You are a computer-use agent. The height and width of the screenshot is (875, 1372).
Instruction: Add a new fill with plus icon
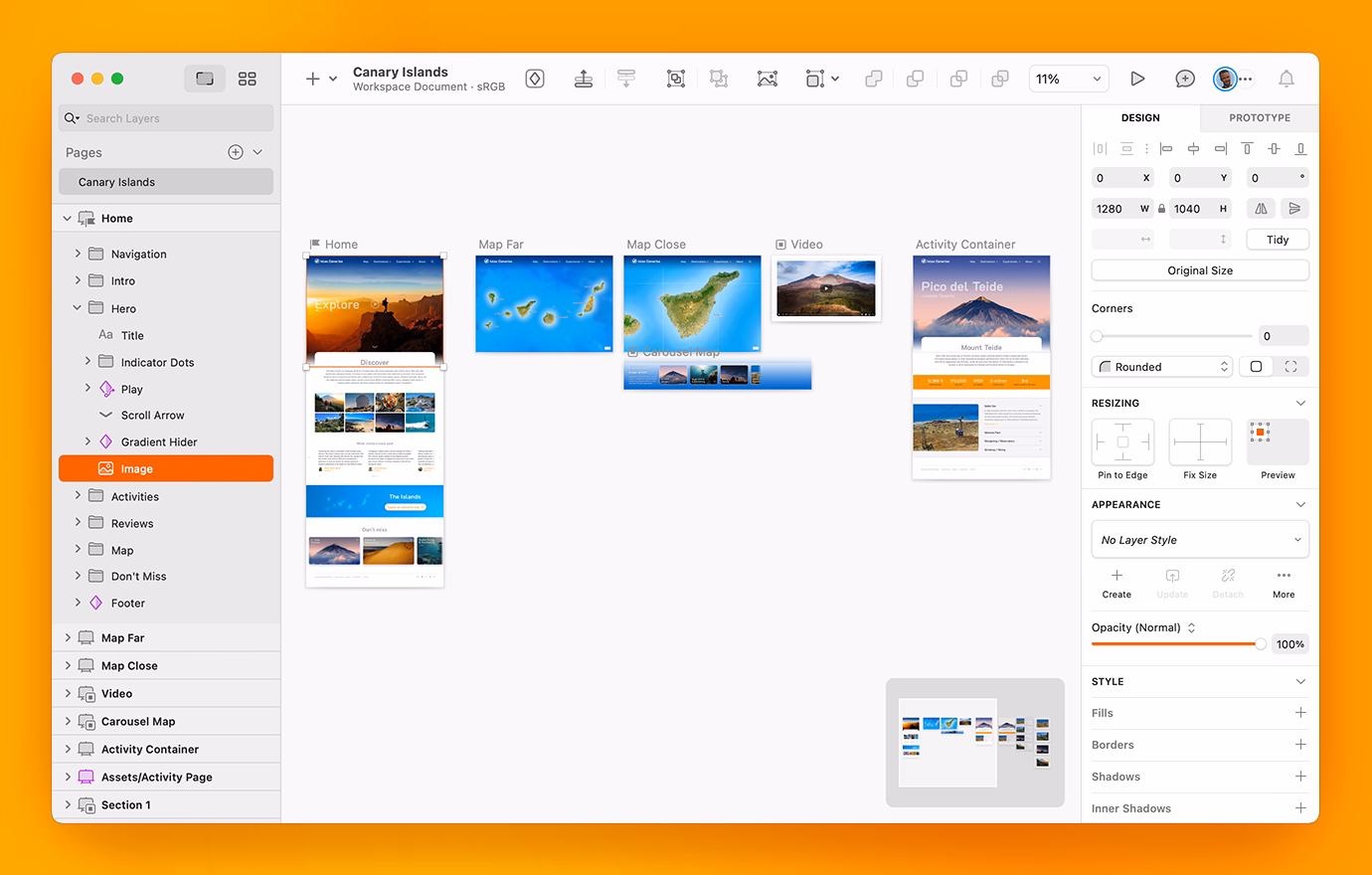(x=1300, y=713)
